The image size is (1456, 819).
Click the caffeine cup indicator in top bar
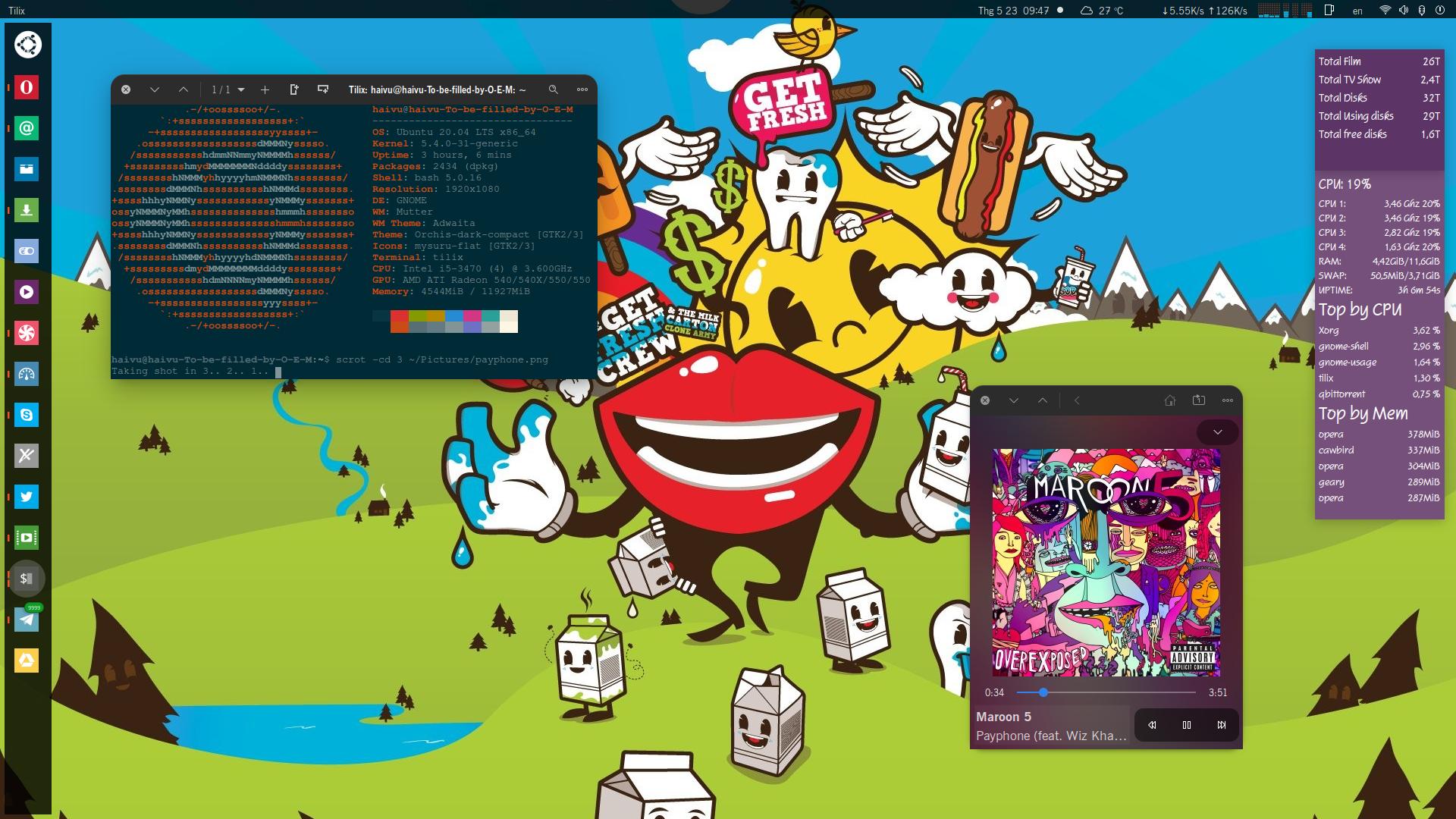(1329, 11)
